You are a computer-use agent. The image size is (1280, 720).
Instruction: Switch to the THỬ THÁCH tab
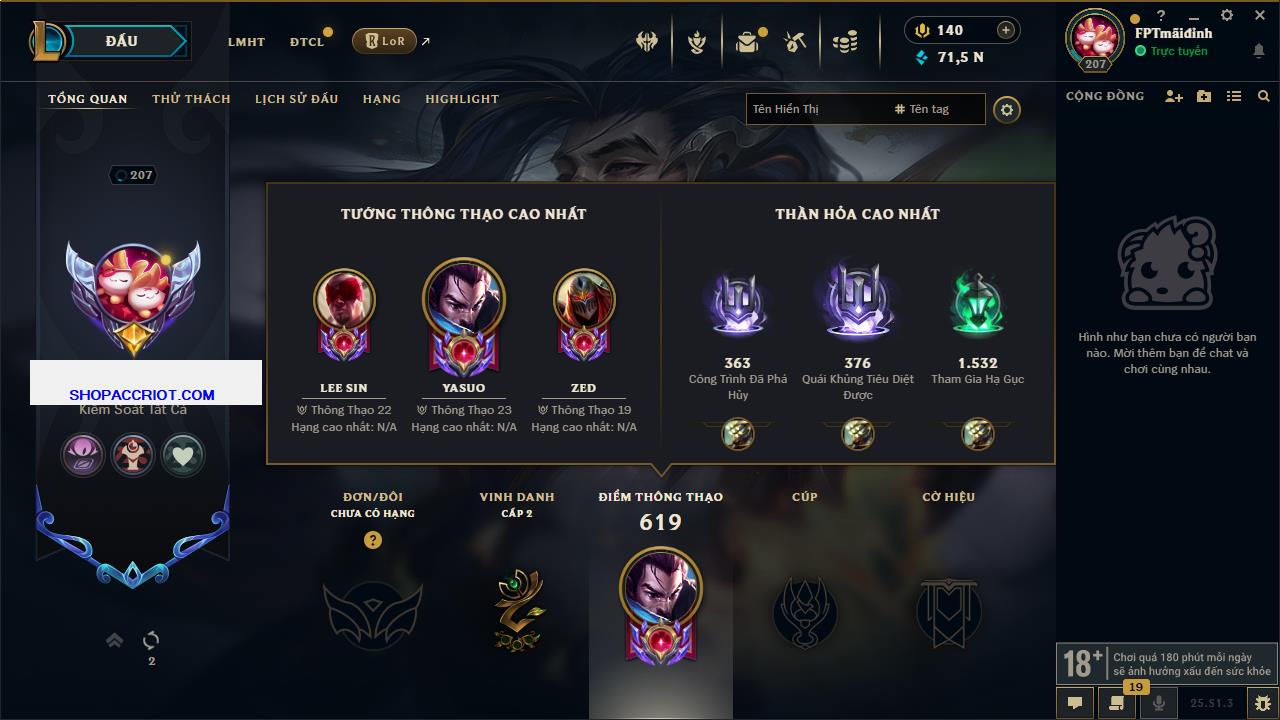(191, 99)
